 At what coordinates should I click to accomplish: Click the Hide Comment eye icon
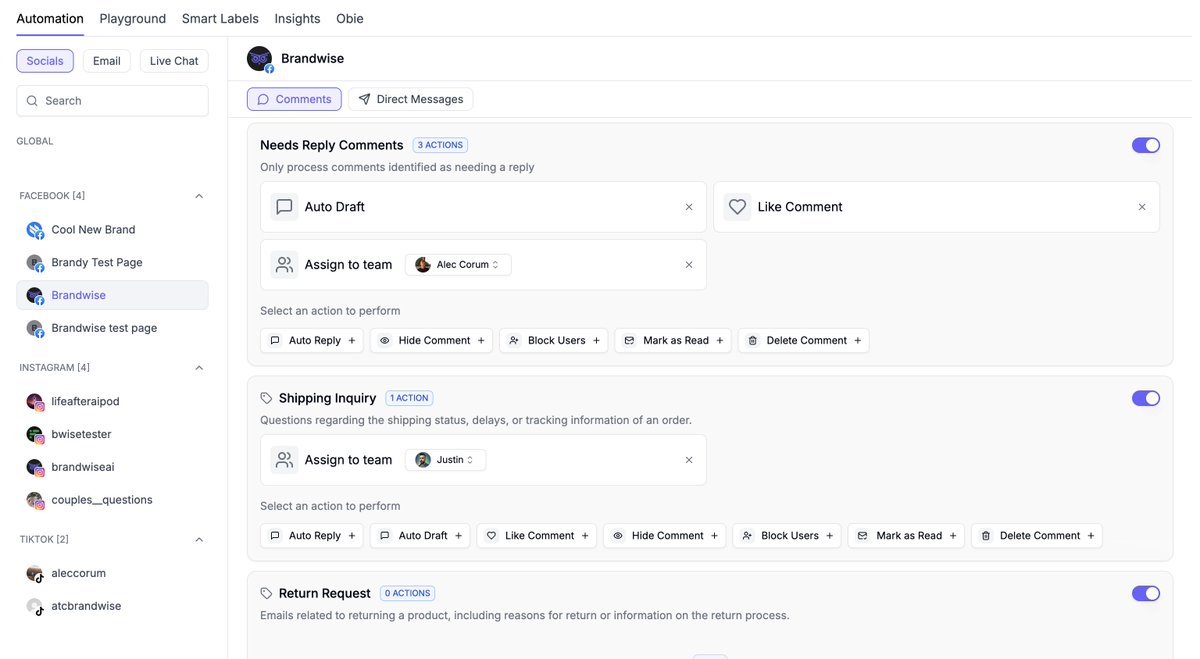[383, 340]
